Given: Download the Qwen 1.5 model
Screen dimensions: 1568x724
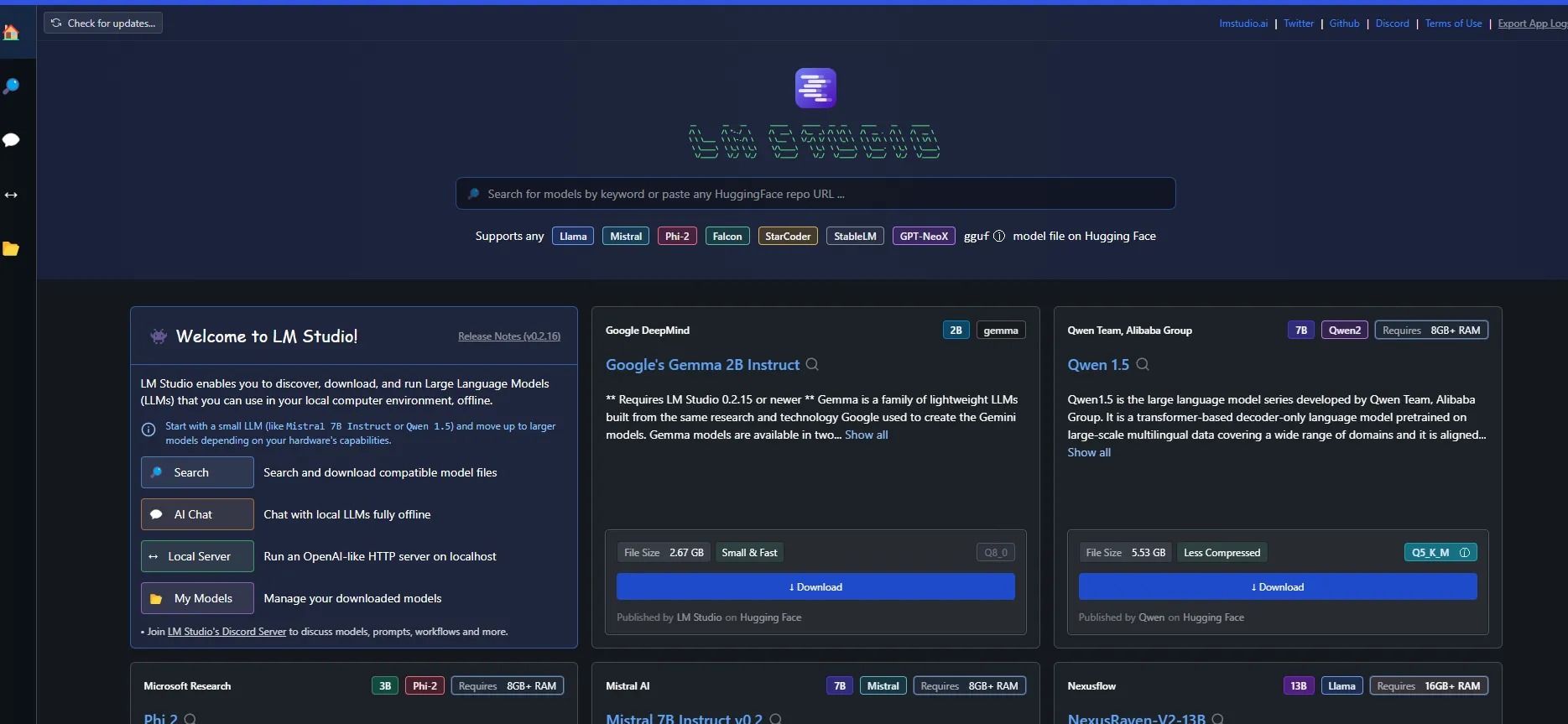Looking at the screenshot, I should (1278, 586).
